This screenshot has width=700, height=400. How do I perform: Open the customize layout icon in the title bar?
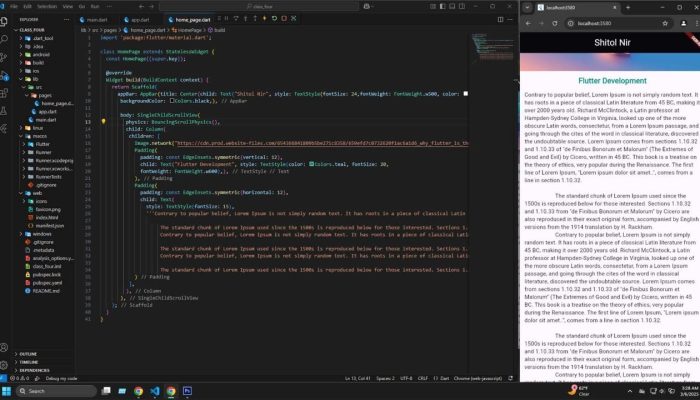[x=433, y=7]
